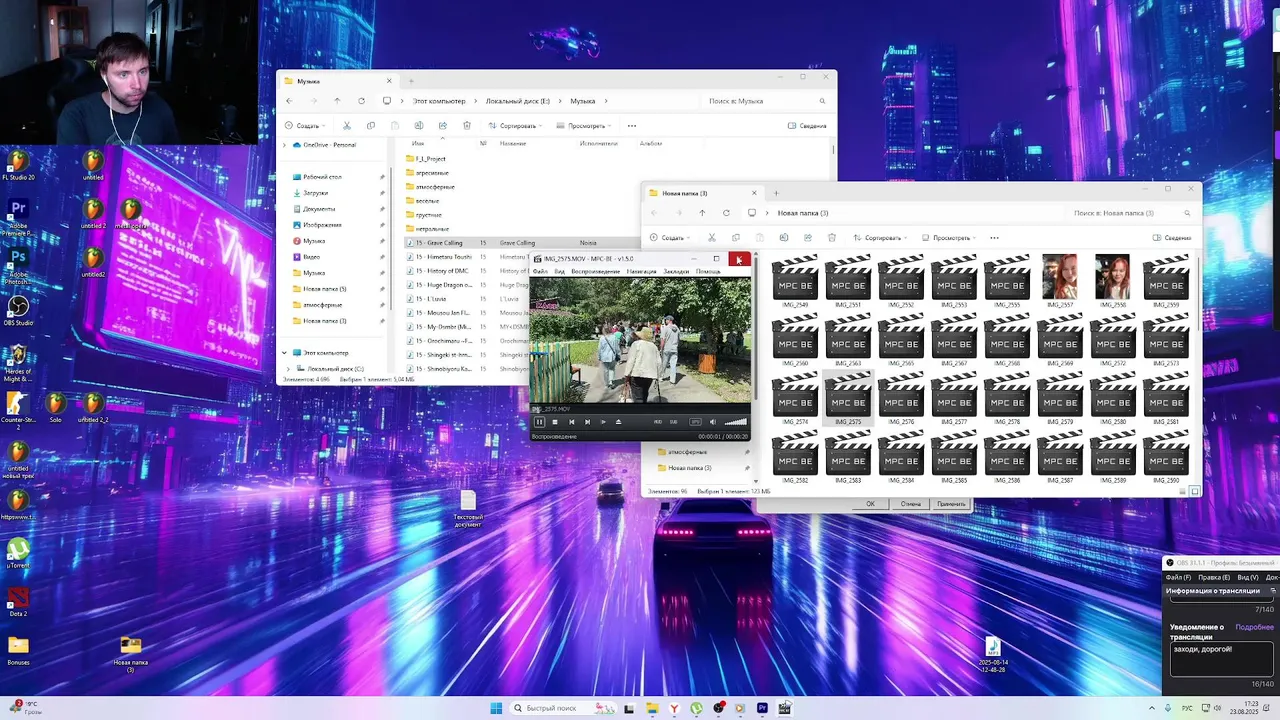Click the Отмена button
Screen dimensions: 1280x720
tap(911, 504)
